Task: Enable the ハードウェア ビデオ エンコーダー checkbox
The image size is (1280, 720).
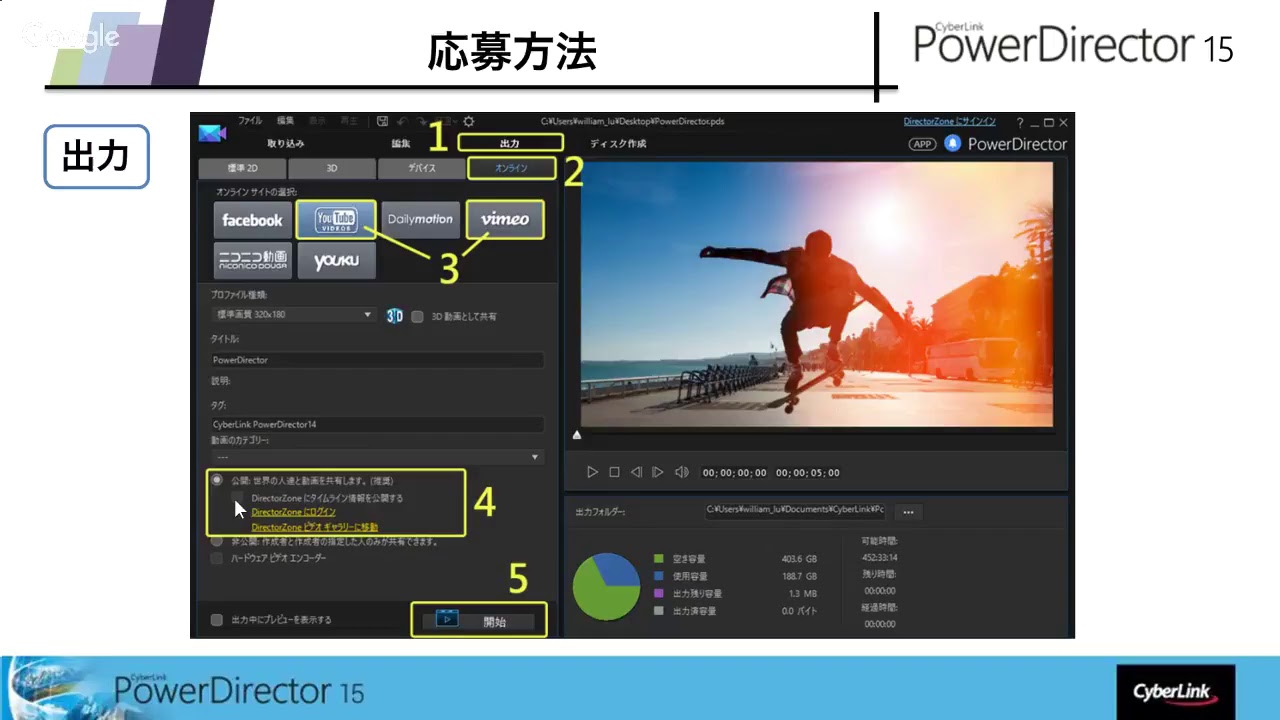Action: tap(217, 558)
